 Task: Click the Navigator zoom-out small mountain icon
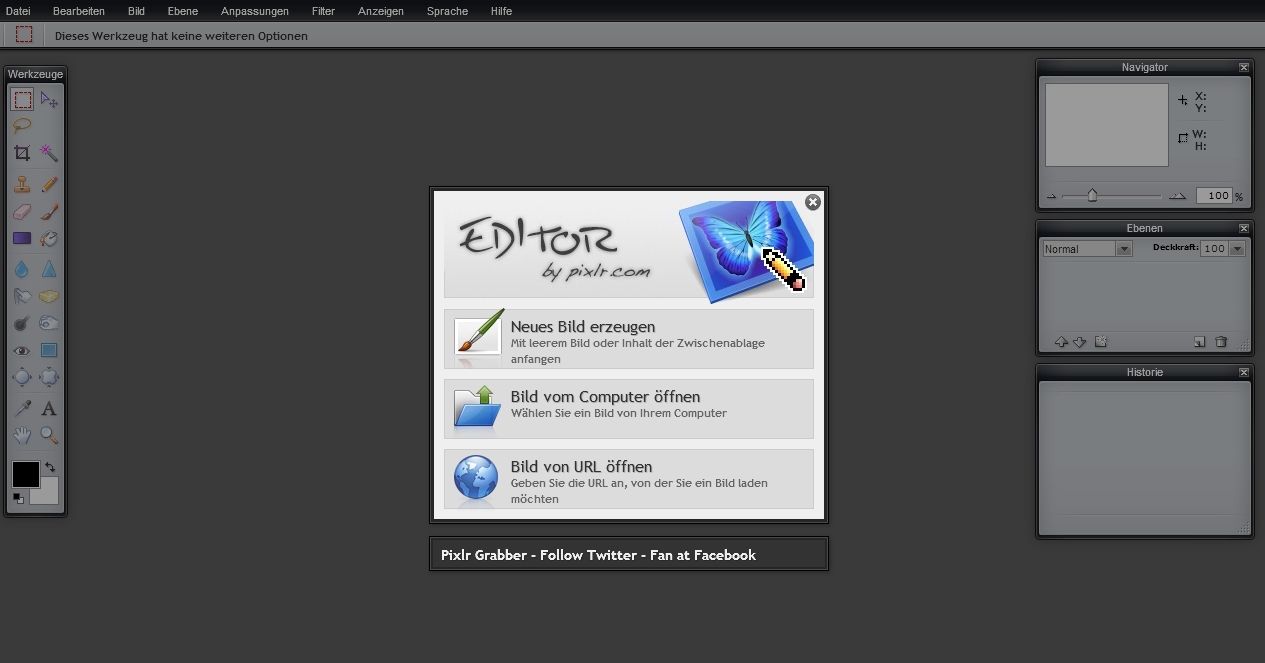pyautogui.click(x=1051, y=197)
